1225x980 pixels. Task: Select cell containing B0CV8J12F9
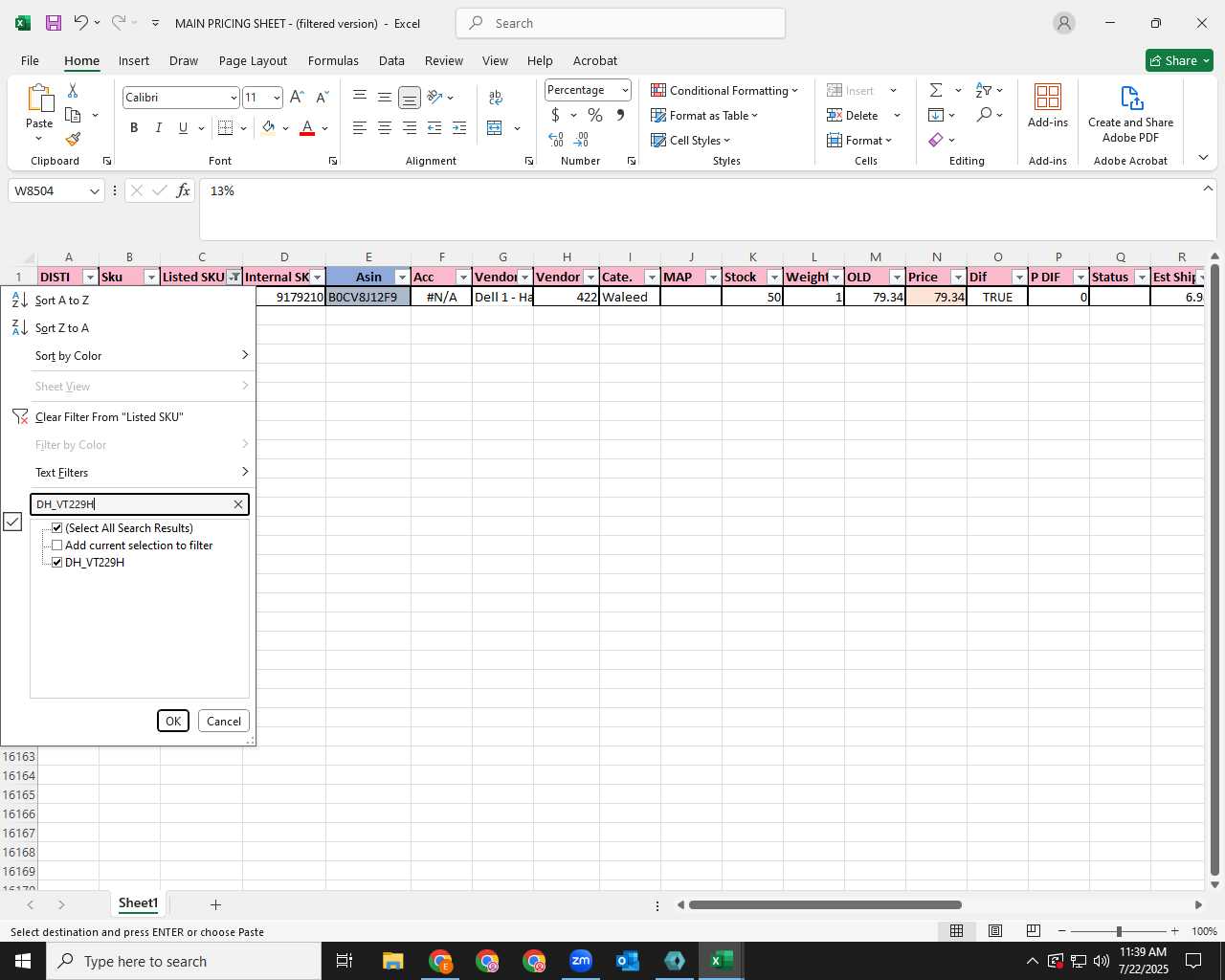pyautogui.click(x=368, y=298)
